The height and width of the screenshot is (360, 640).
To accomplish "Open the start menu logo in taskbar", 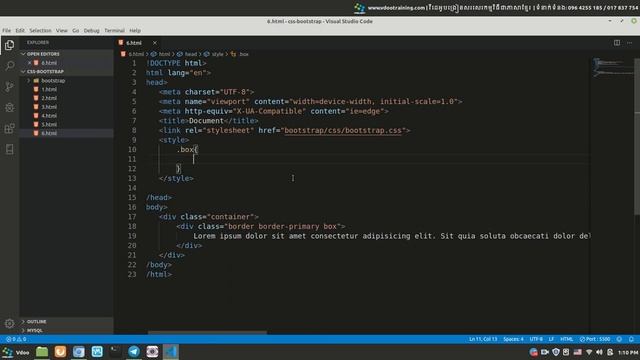I will 7,352.
